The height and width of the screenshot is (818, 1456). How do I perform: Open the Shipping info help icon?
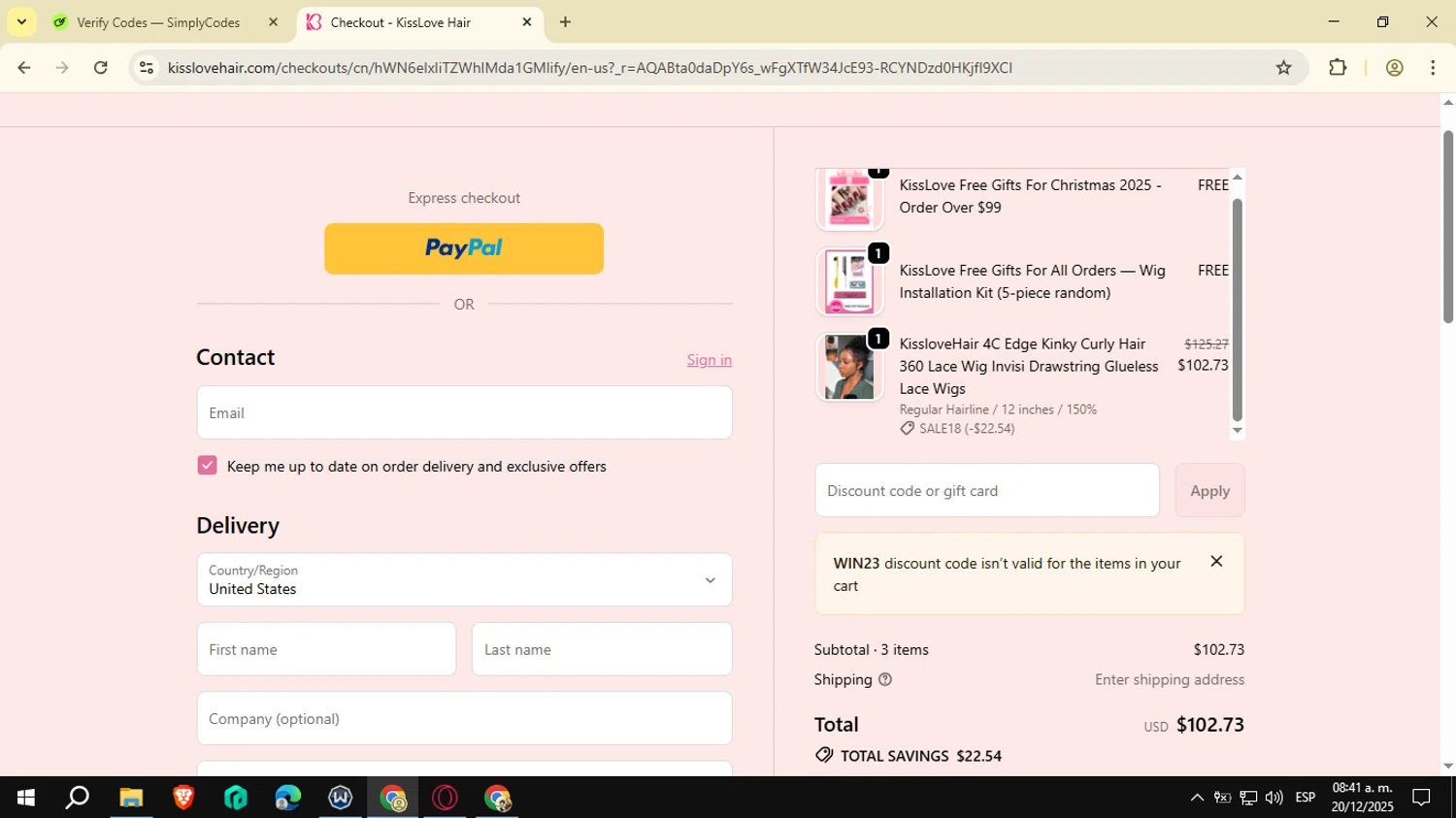[x=885, y=679]
